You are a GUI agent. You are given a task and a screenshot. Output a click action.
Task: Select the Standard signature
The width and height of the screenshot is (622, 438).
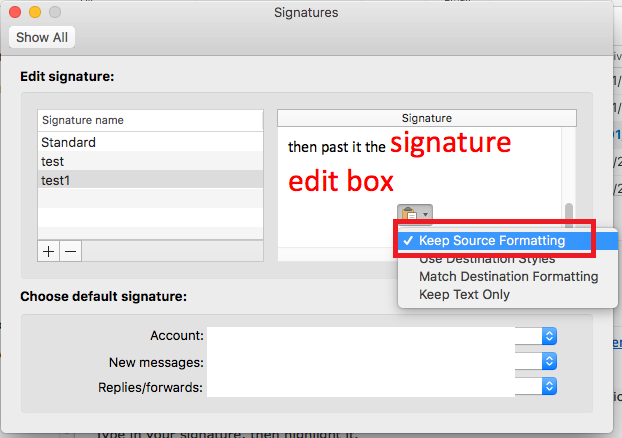[150, 142]
